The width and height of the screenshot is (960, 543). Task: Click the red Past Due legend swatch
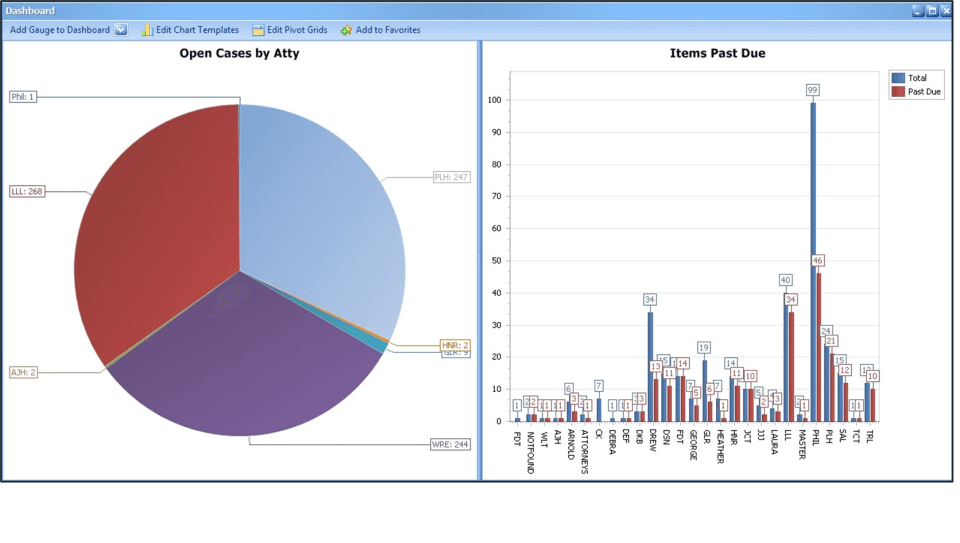pyautogui.click(x=897, y=92)
